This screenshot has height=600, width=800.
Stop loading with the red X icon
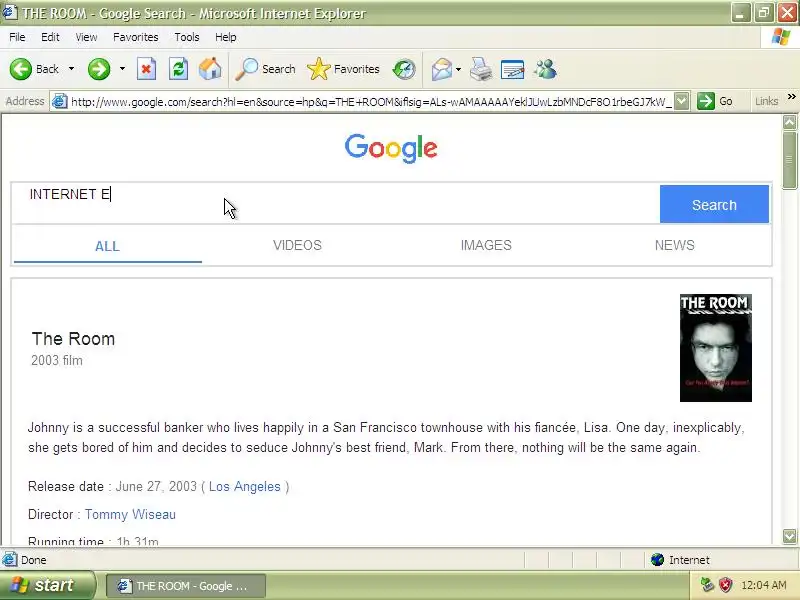(x=146, y=69)
